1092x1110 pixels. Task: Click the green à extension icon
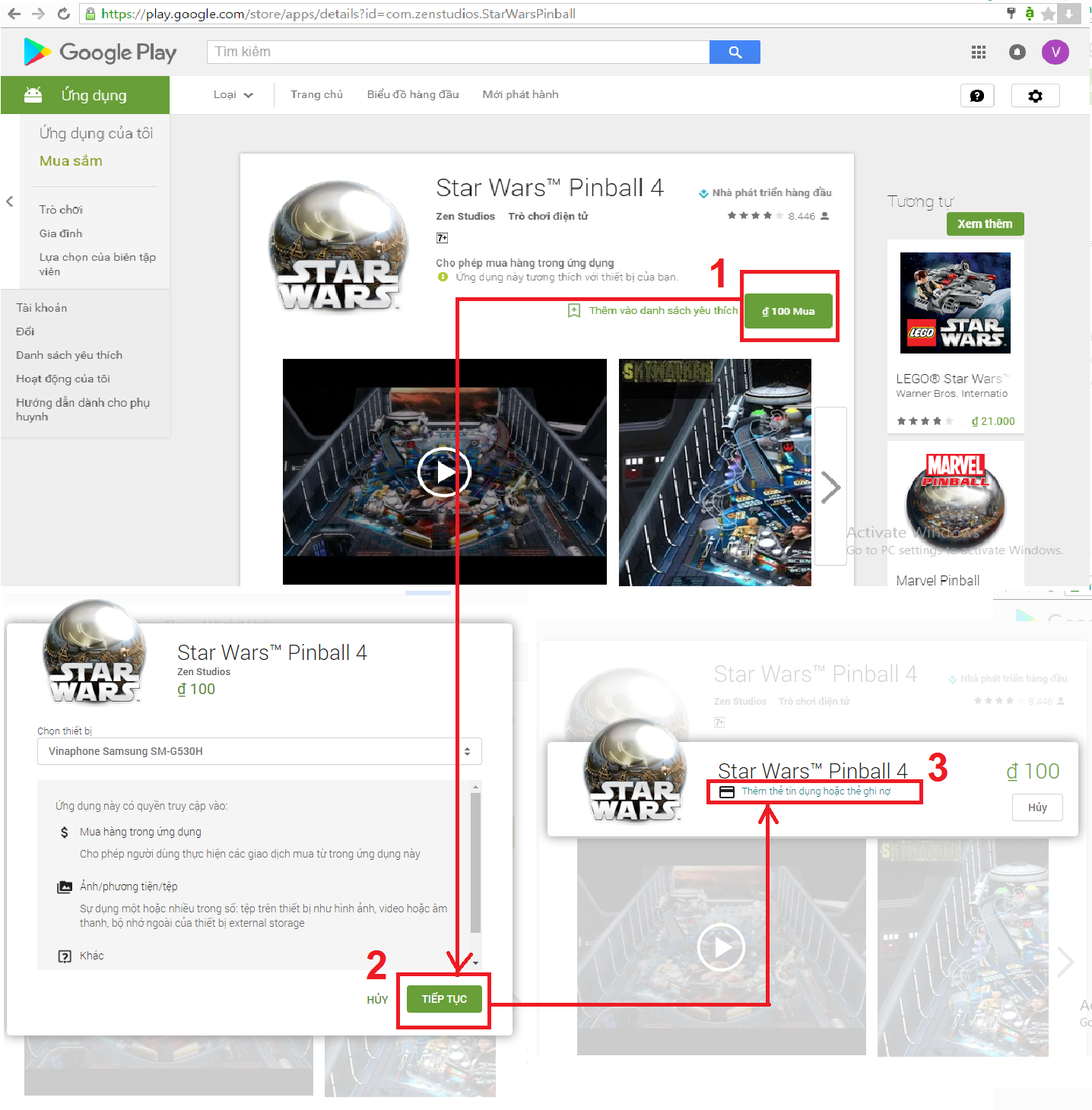point(1029,13)
